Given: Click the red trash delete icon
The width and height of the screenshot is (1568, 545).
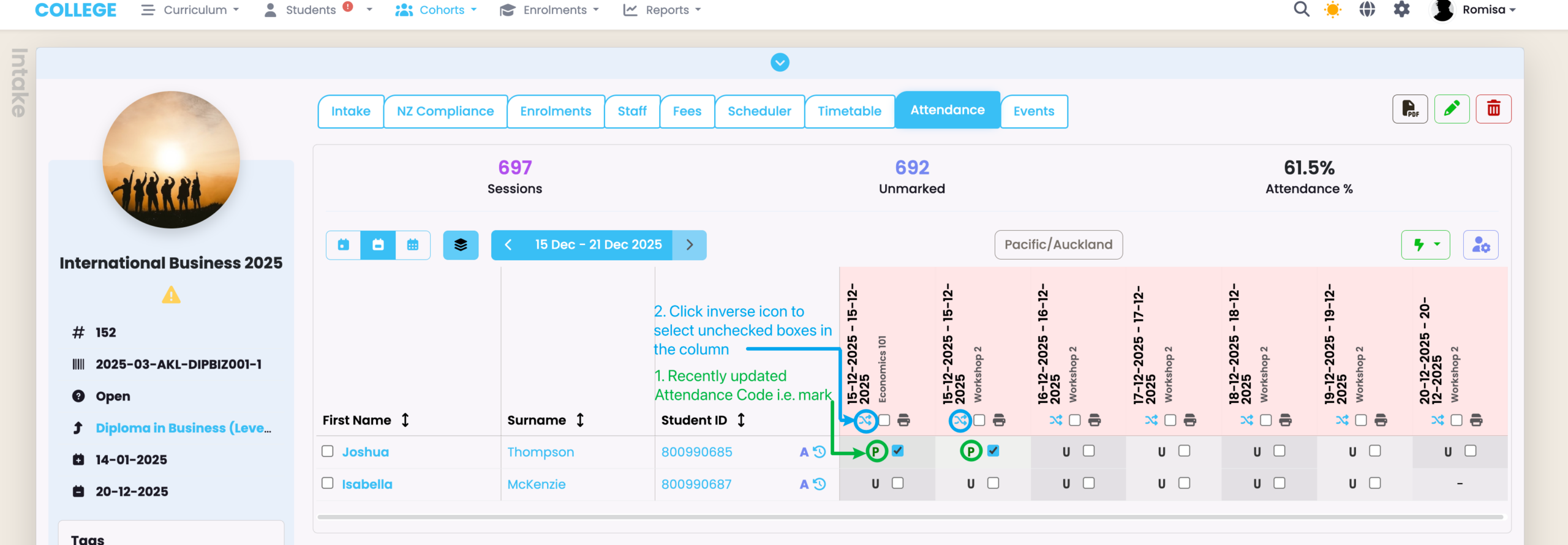Looking at the screenshot, I should click(1493, 110).
